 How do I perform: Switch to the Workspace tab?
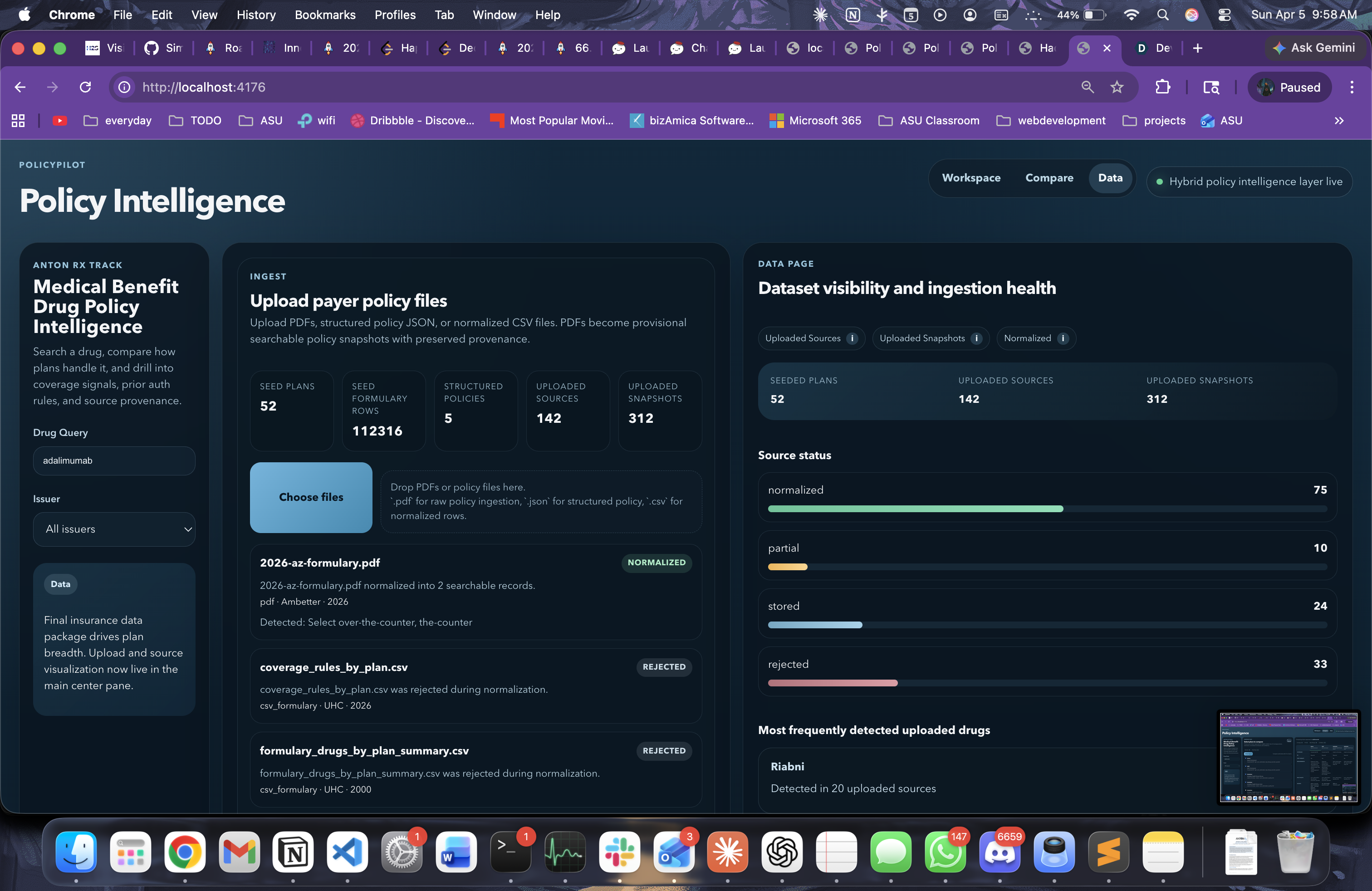pyautogui.click(x=971, y=178)
